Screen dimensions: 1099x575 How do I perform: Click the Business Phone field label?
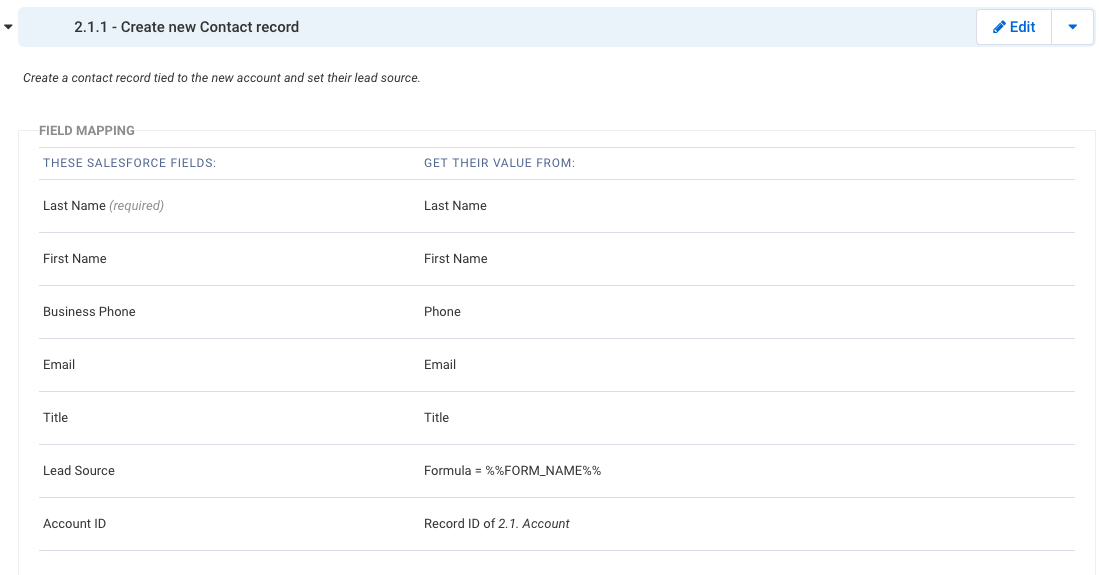click(89, 311)
